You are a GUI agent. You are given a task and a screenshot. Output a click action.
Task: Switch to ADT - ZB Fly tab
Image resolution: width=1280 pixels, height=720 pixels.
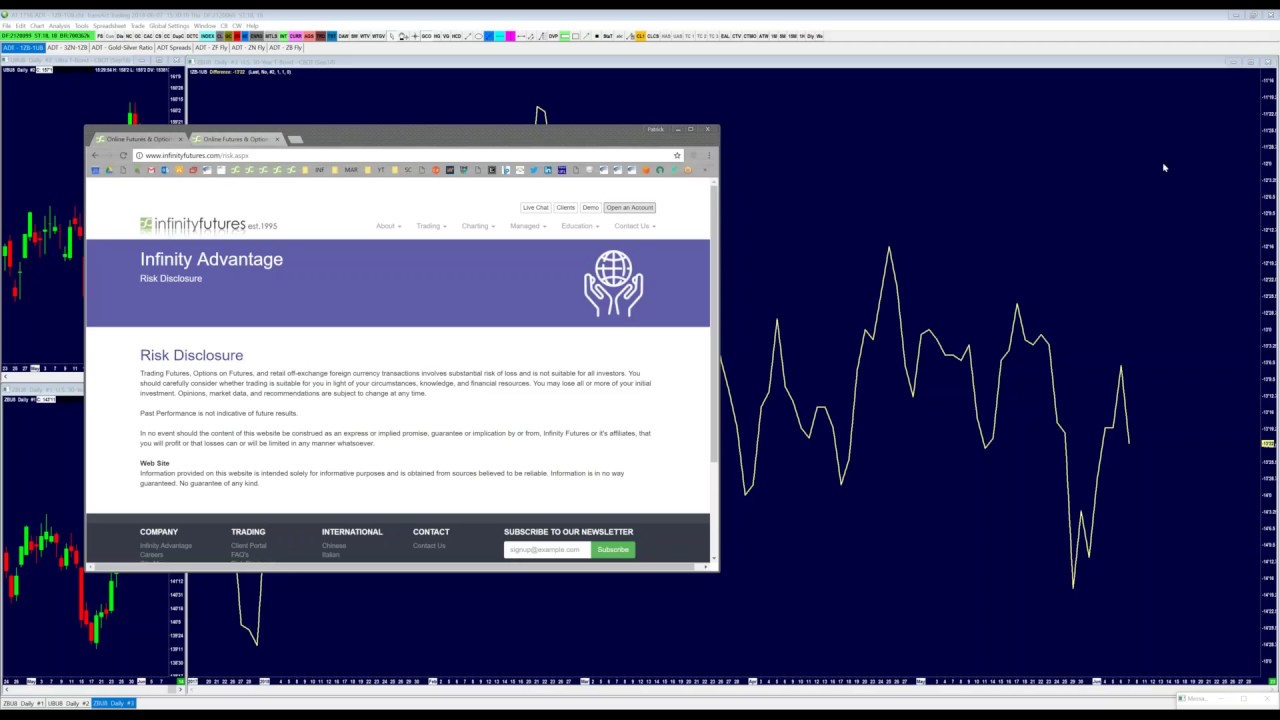pos(285,48)
